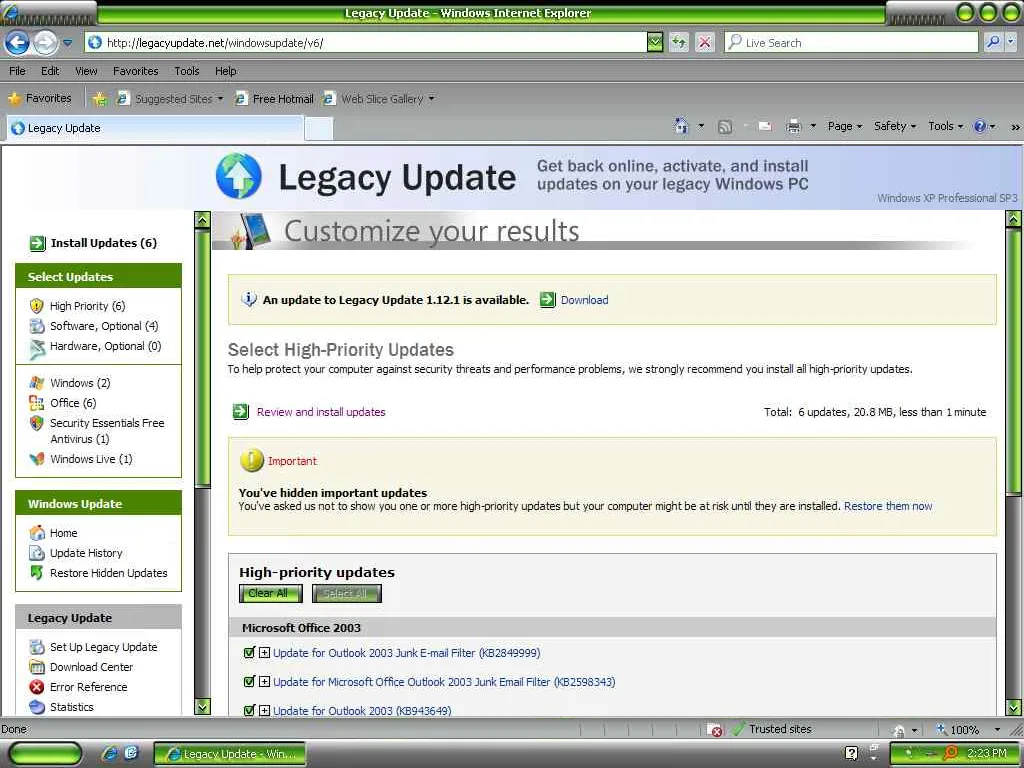Click the green Start button
This screenshot has width=1024, height=768.
pyautogui.click(x=45, y=754)
